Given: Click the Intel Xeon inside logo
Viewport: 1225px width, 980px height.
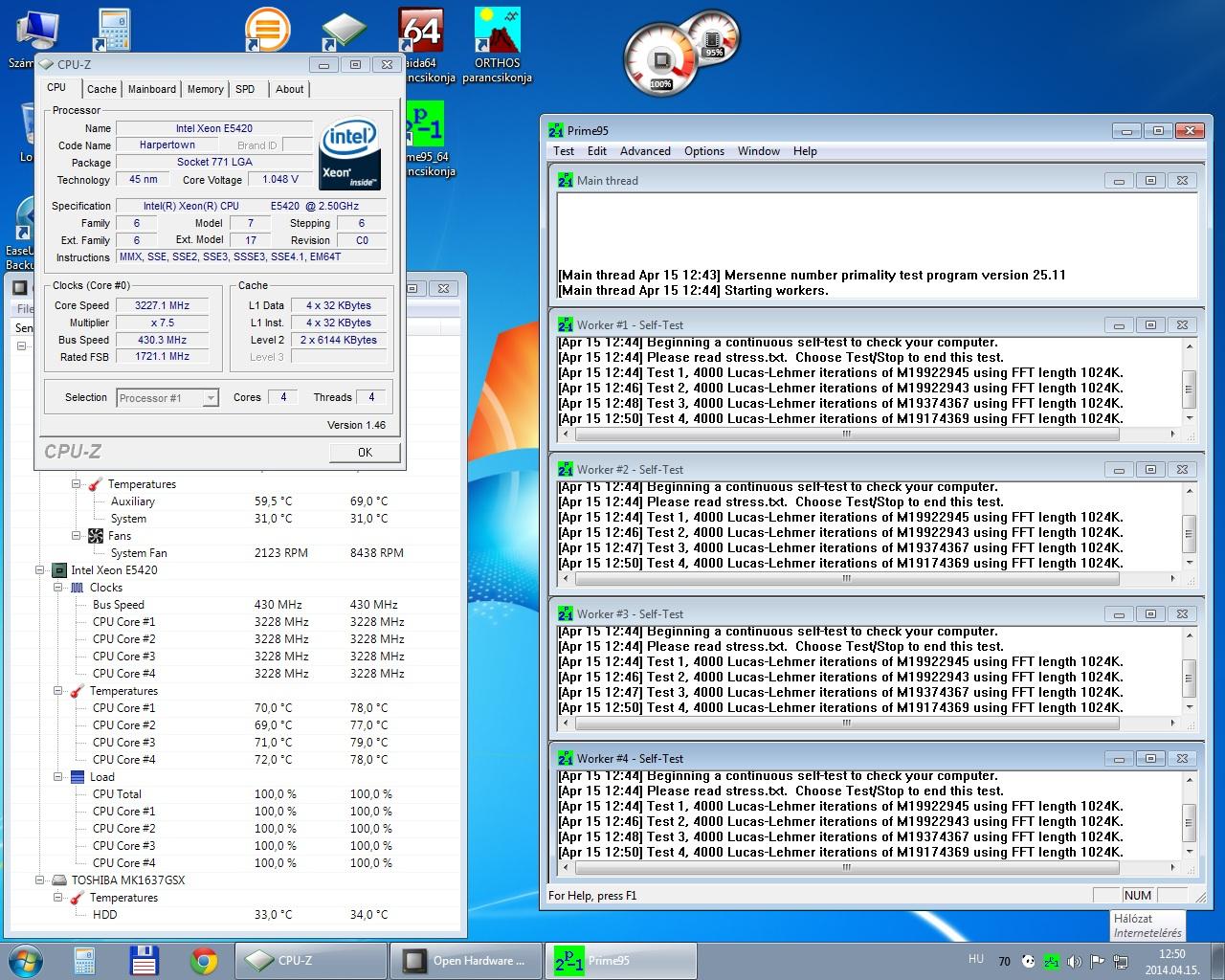Looking at the screenshot, I should [x=350, y=153].
